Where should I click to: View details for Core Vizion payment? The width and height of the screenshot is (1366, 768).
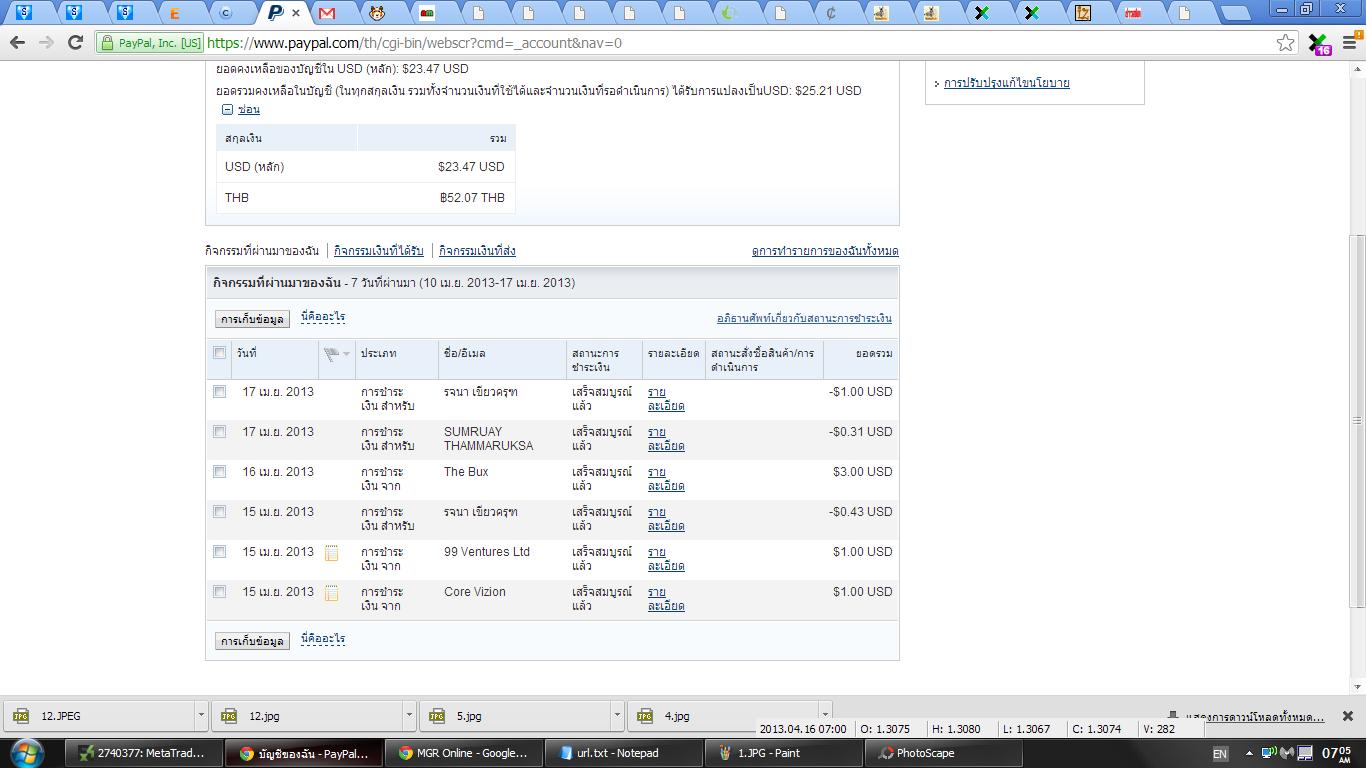pos(666,599)
